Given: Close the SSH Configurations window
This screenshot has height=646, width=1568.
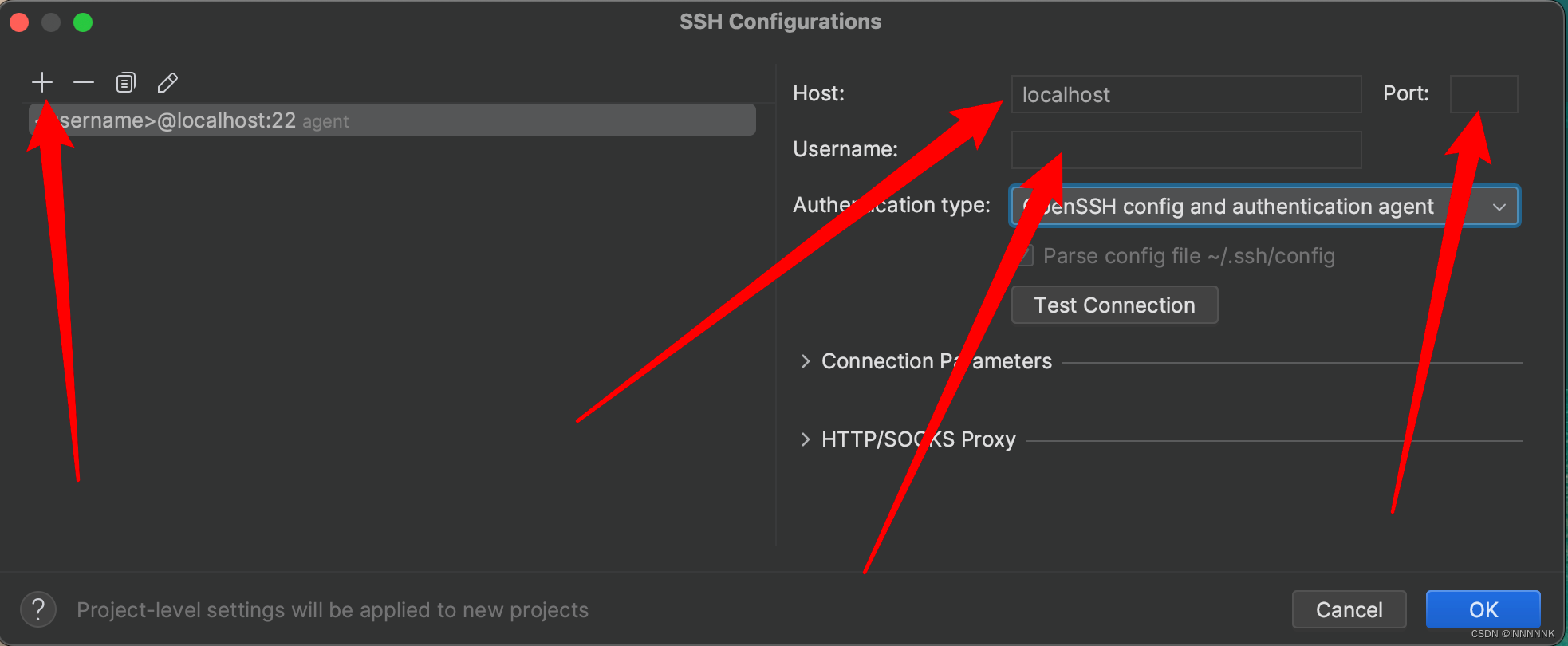Looking at the screenshot, I should click(x=20, y=22).
